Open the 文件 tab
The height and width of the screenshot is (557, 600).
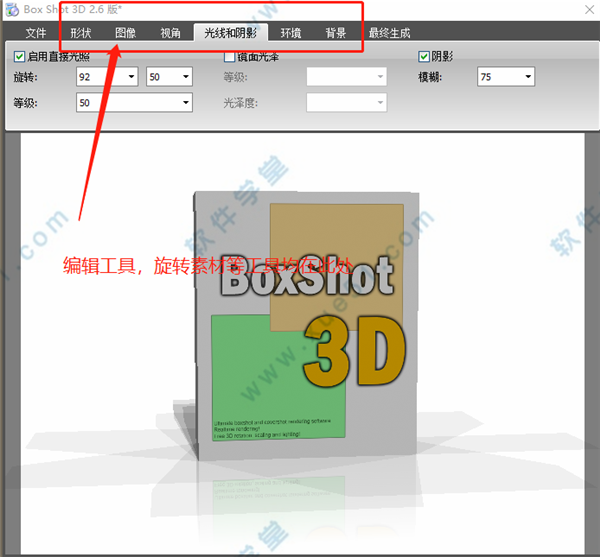click(36, 33)
